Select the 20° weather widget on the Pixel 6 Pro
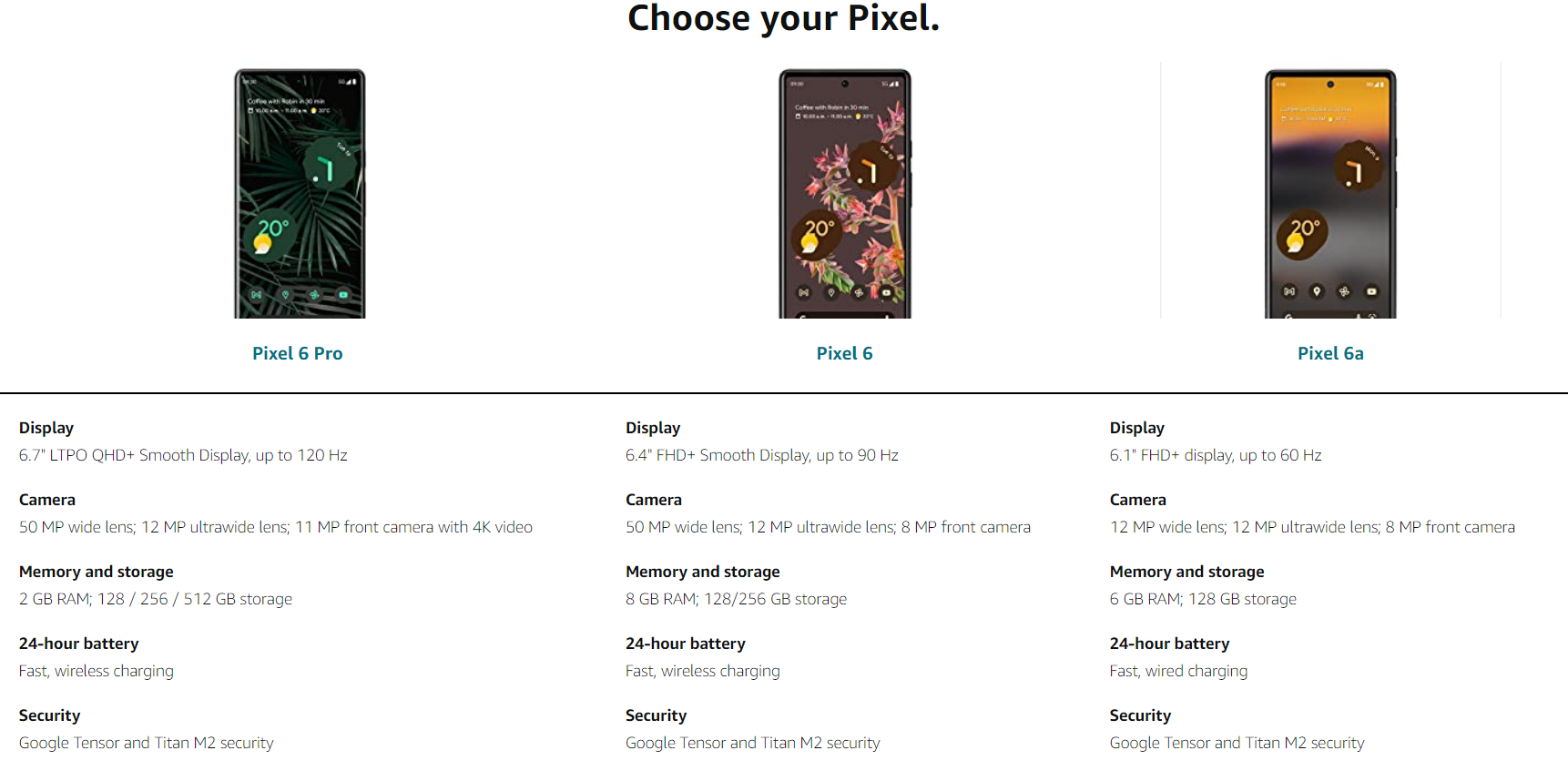 270,234
